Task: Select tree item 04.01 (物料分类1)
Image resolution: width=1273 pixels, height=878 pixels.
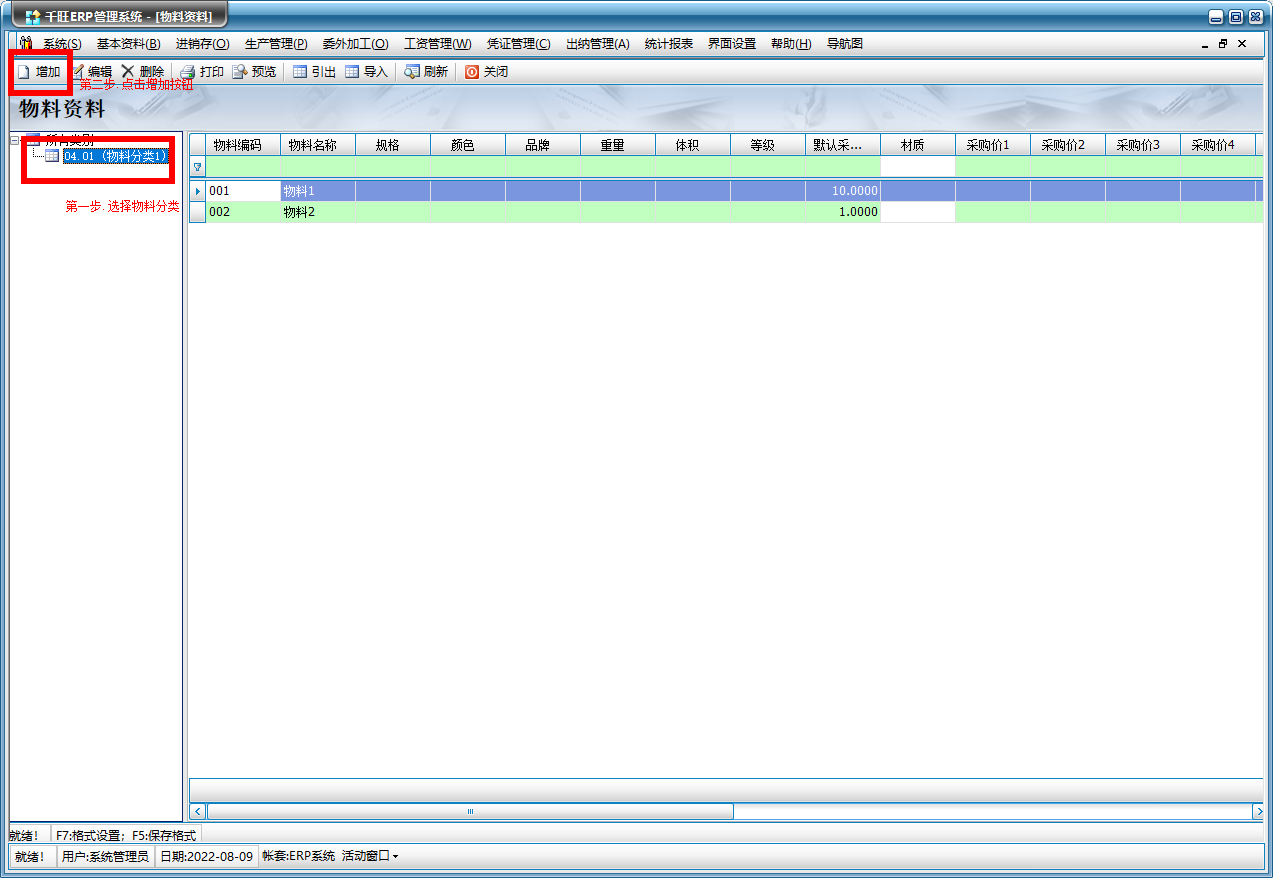Action: point(114,156)
